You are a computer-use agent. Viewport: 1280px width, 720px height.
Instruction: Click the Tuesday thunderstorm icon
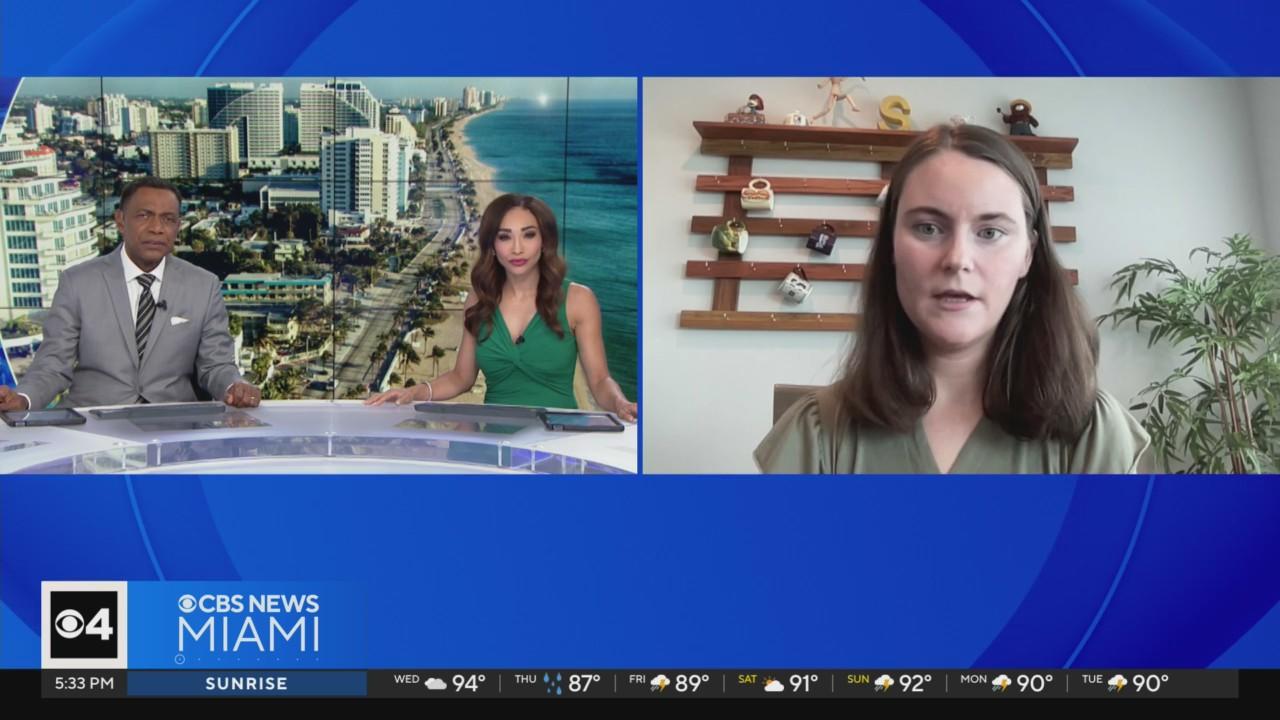1117,684
